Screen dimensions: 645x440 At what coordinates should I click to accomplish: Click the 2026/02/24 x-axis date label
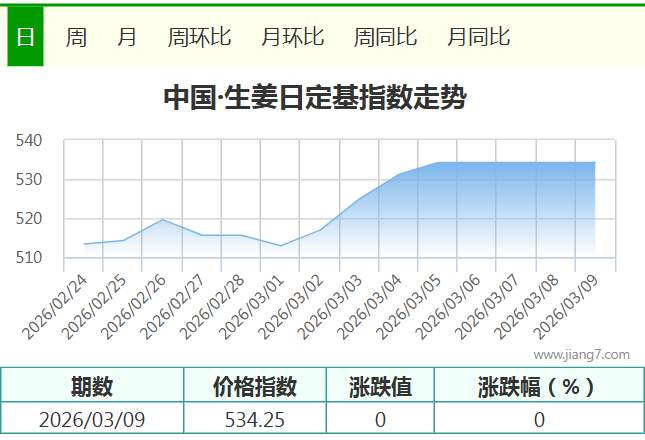click(56, 310)
